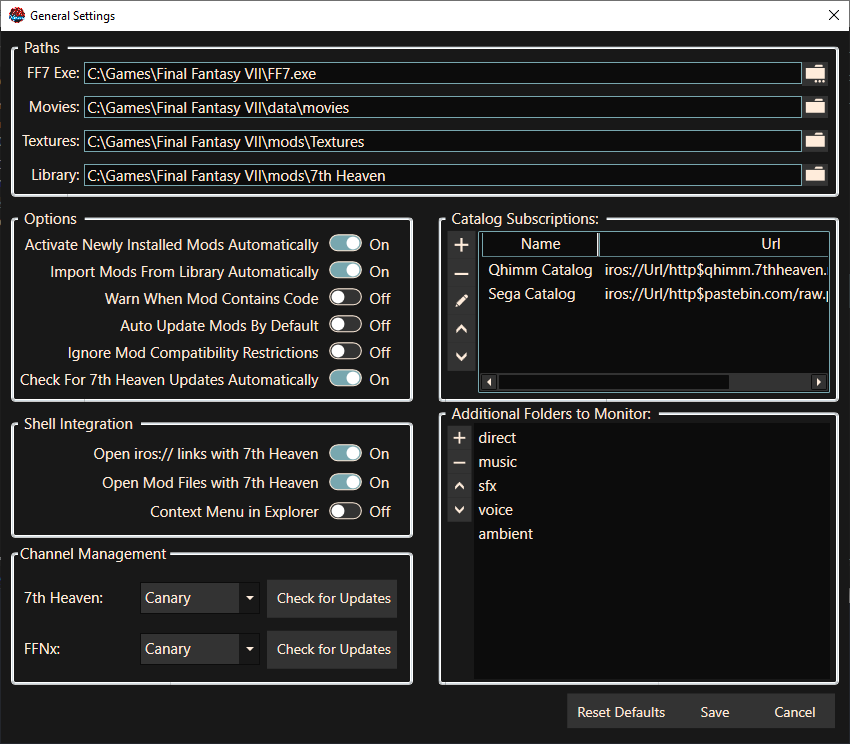This screenshot has height=744, width=850.
Task: Browse for the Textures folder
Action: (815, 141)
